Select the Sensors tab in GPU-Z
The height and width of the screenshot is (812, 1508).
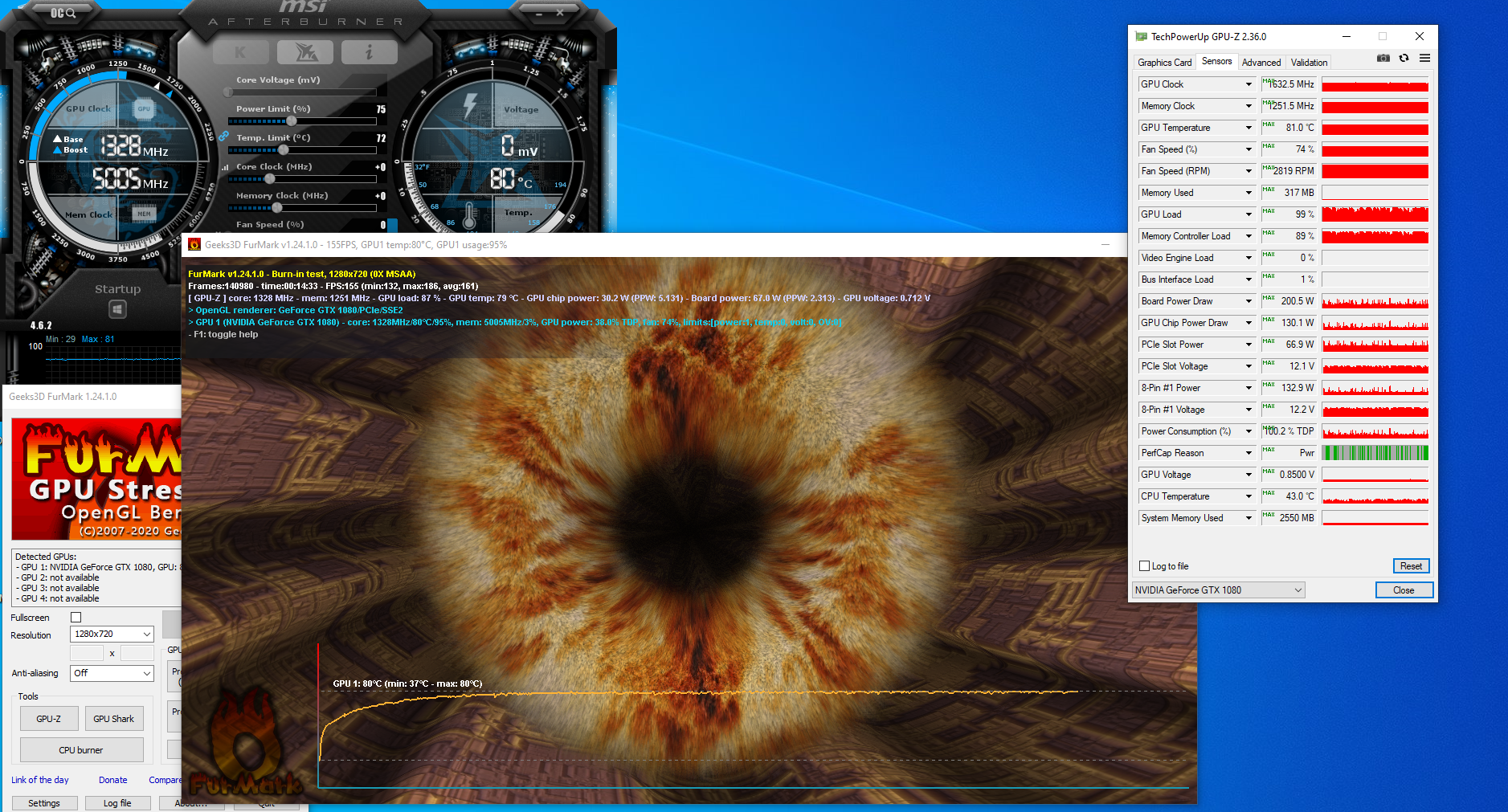tap(1216, 61)
